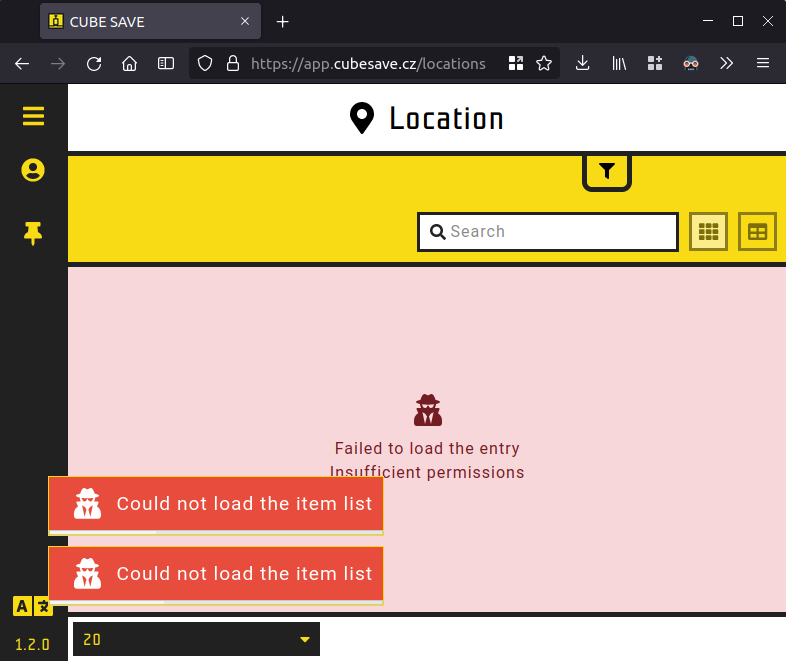Go to the browser home page
The image size is (786, 661).
click(x=129, y=63)
